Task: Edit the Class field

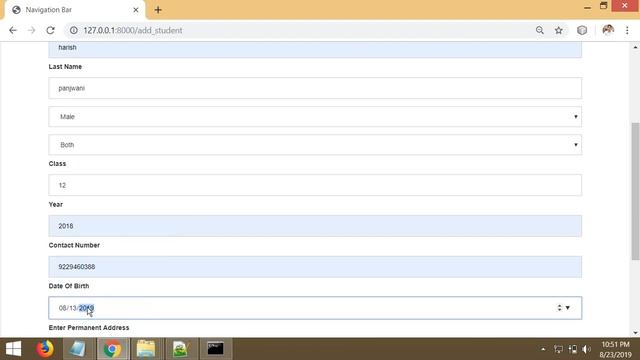Action: (315, 185)
